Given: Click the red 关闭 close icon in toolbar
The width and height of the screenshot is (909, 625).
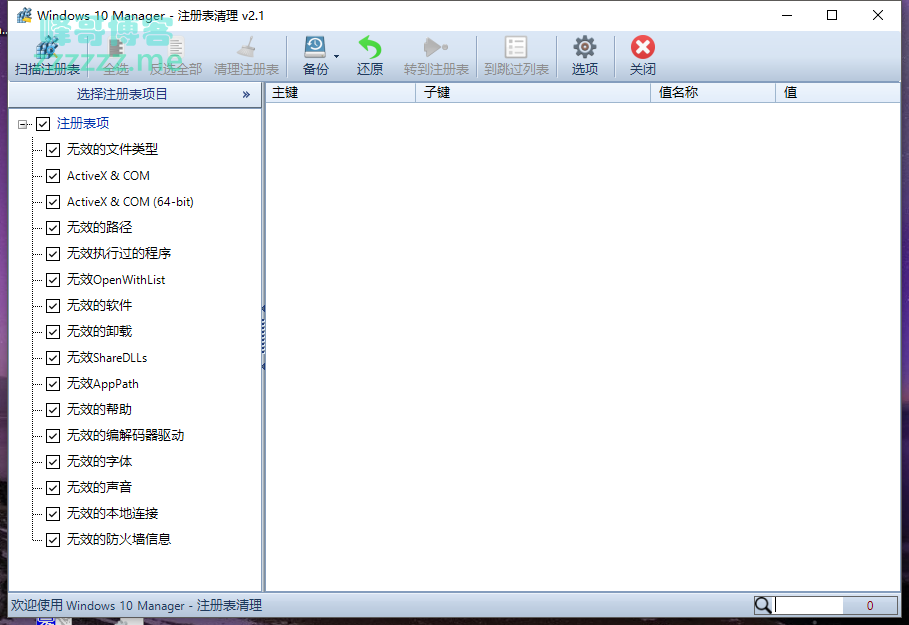Looking at the screenshot, I should click(x=643, y=47).
